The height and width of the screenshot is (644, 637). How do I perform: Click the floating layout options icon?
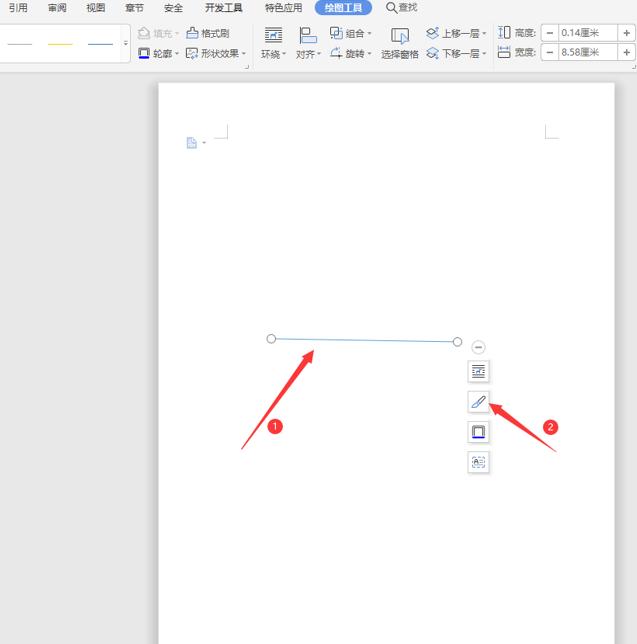[478, 371]
